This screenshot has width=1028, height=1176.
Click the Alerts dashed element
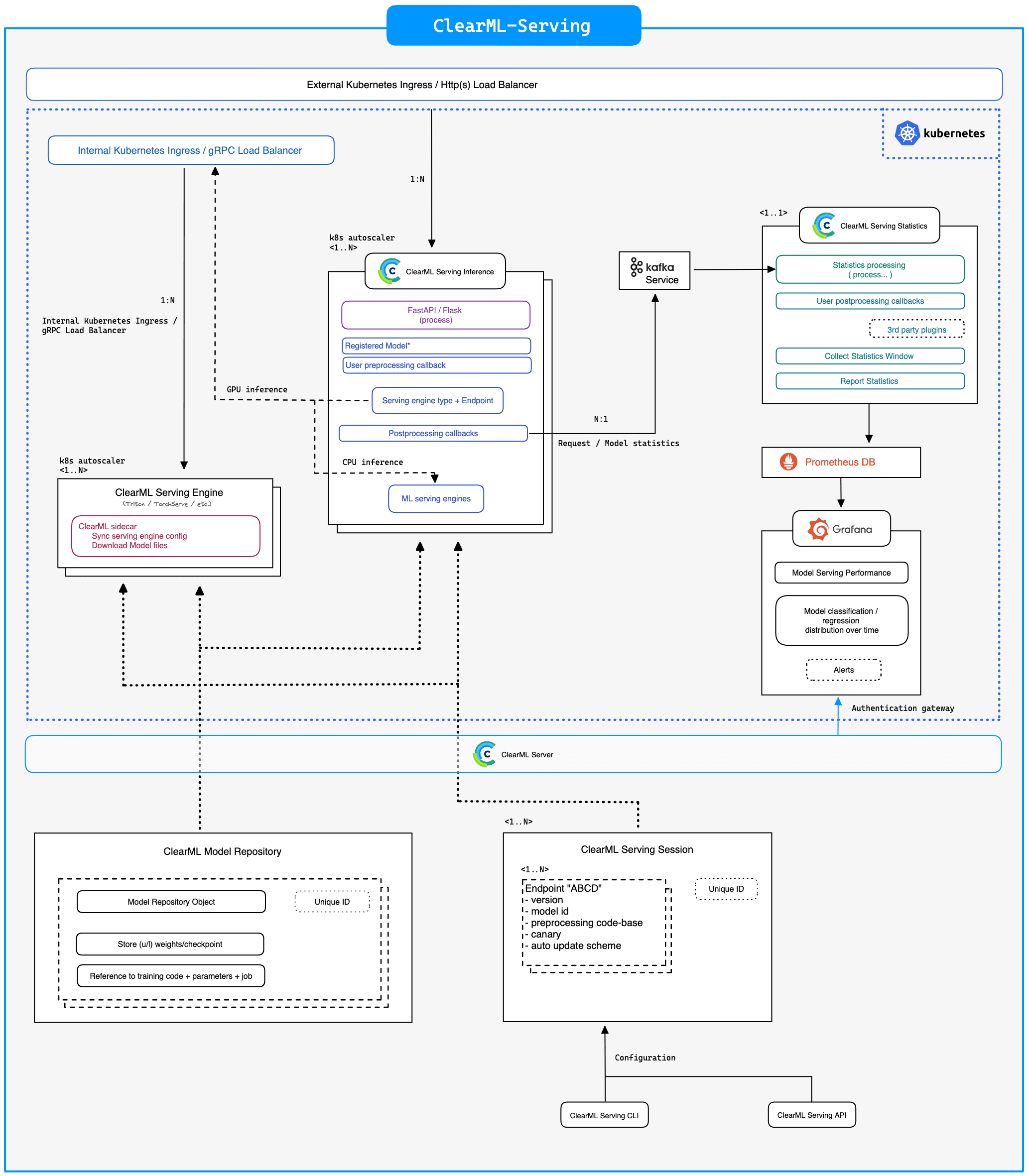pos(843,670)
